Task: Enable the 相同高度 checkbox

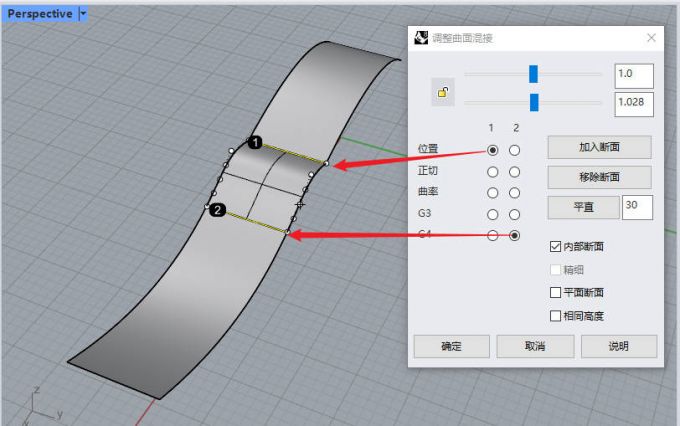Action: coord(555,316)
